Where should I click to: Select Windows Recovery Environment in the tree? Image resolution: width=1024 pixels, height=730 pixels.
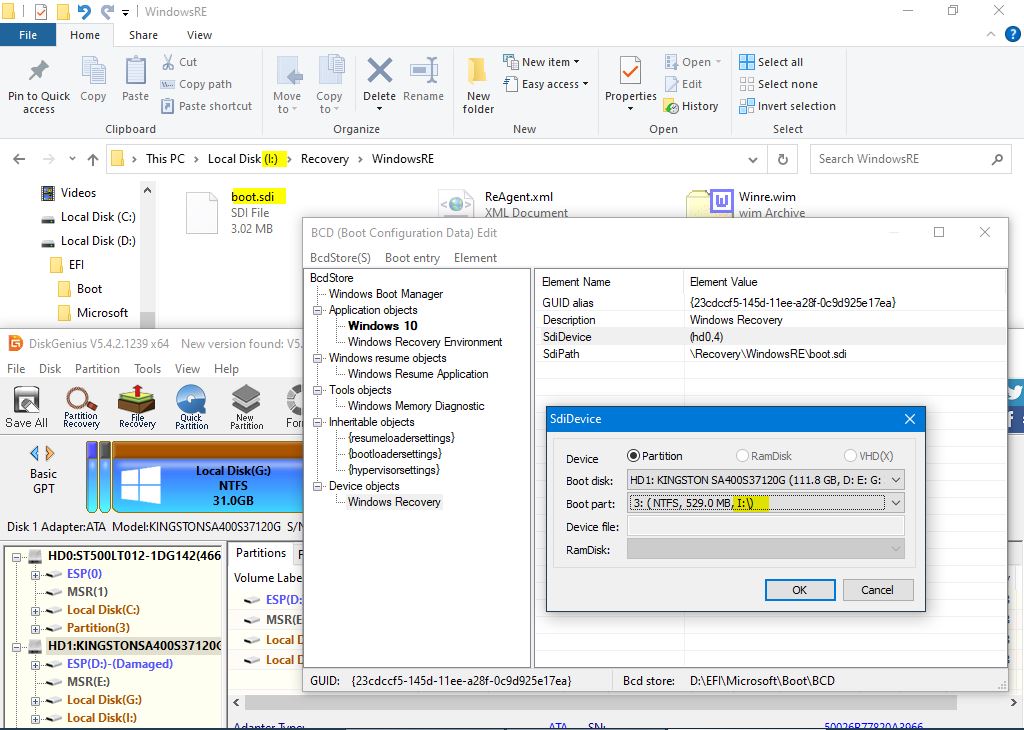point(425,342)
